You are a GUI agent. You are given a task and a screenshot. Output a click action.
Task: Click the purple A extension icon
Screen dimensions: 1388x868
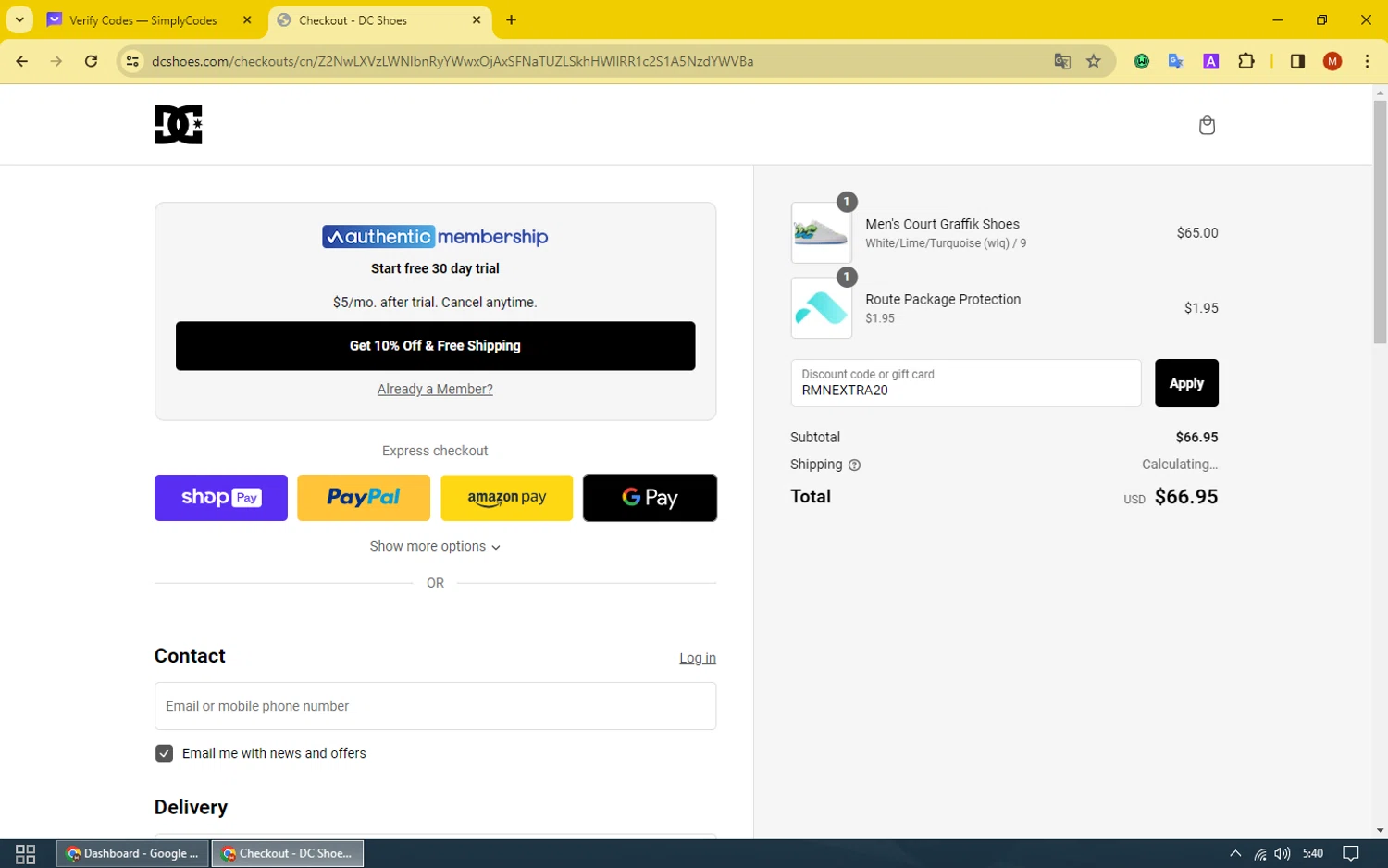(1210, 61)
